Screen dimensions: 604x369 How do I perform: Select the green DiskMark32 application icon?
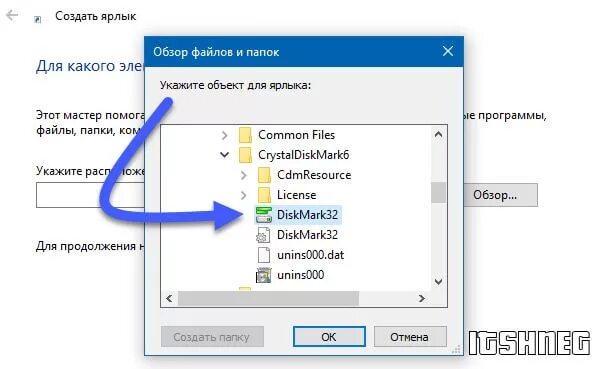(x=264, y=215)
